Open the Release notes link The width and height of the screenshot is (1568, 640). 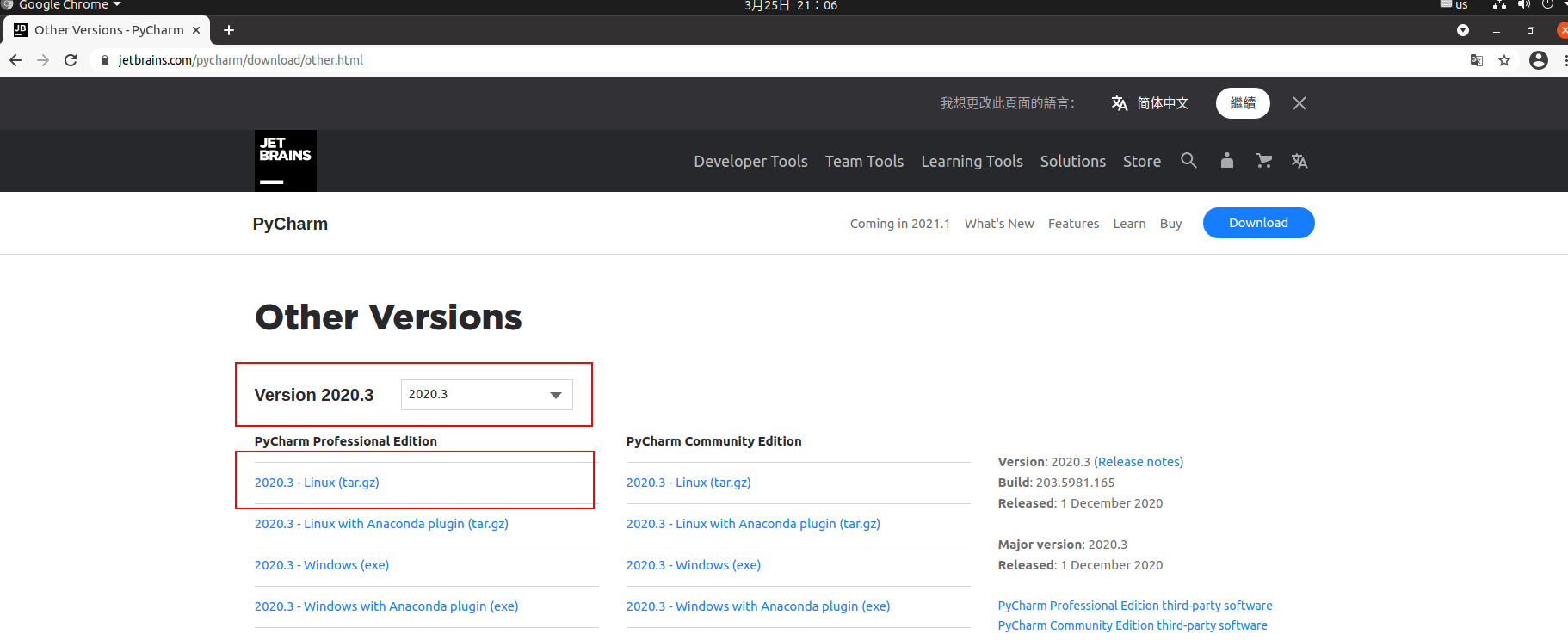[1139, 462]
